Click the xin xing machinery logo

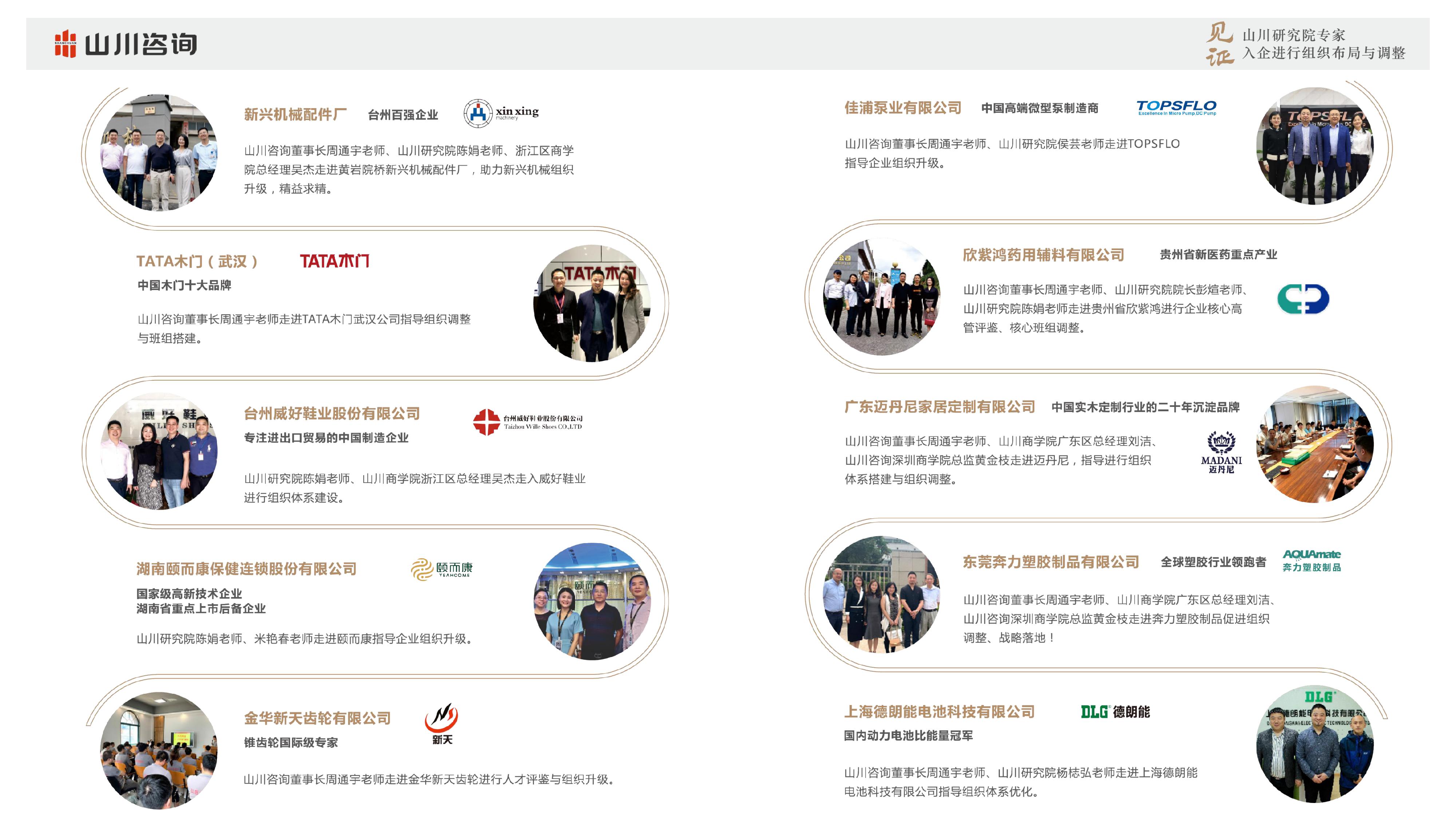[x=501, y=113]
